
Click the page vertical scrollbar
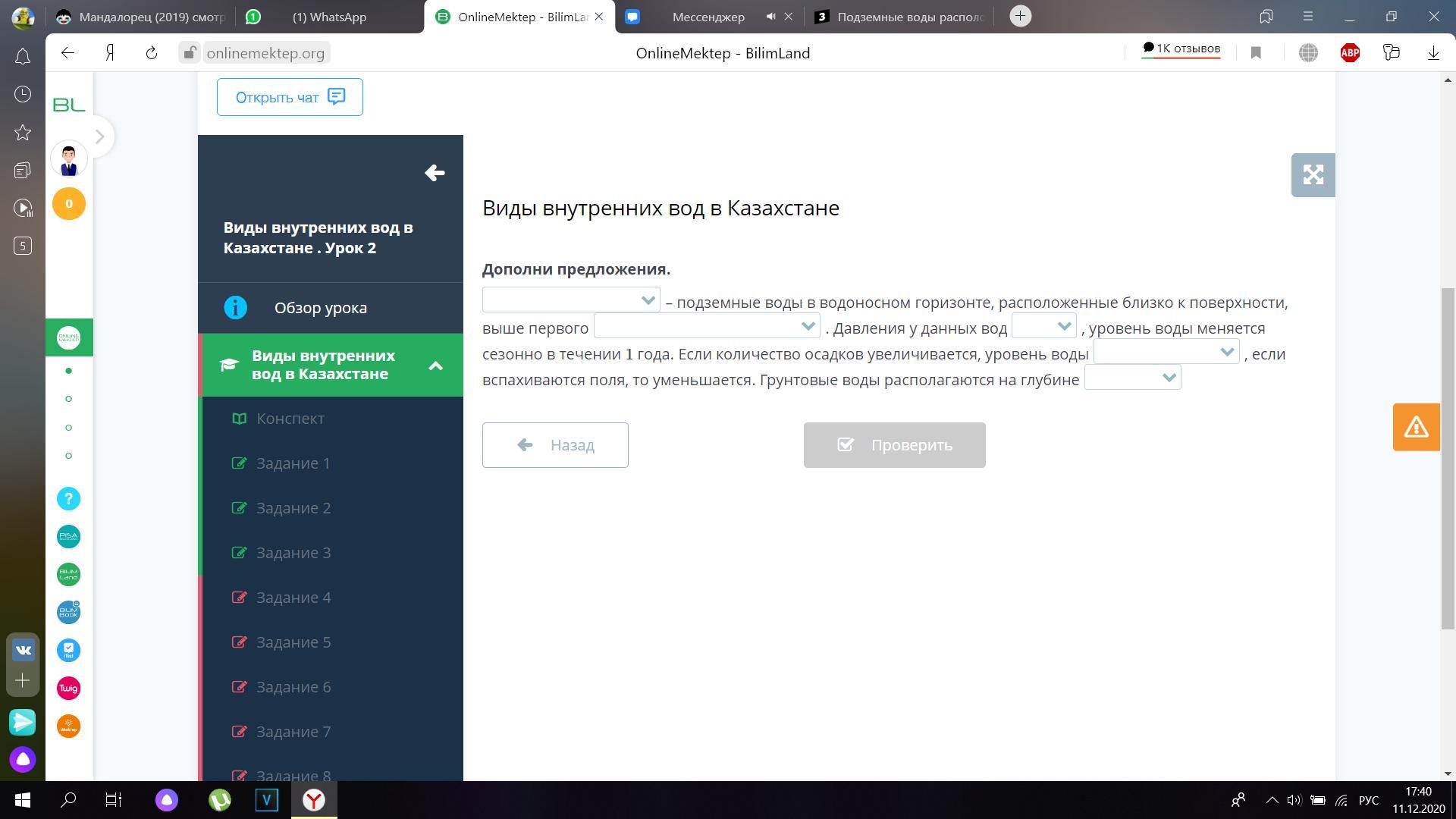click(1448, 458)
